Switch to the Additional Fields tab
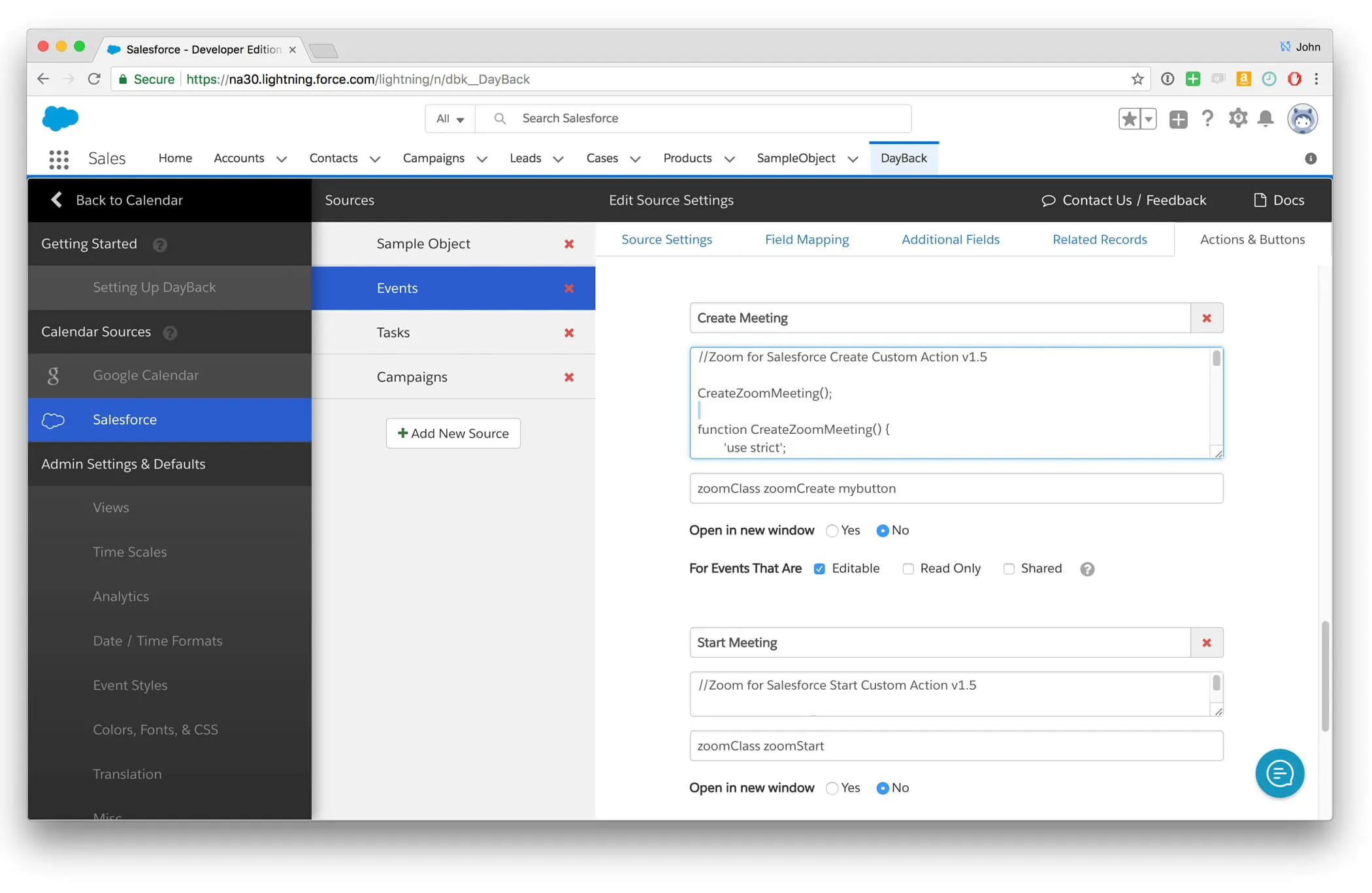The width and height of the screenshot is (1372, 893). click(x=951, y=240)
